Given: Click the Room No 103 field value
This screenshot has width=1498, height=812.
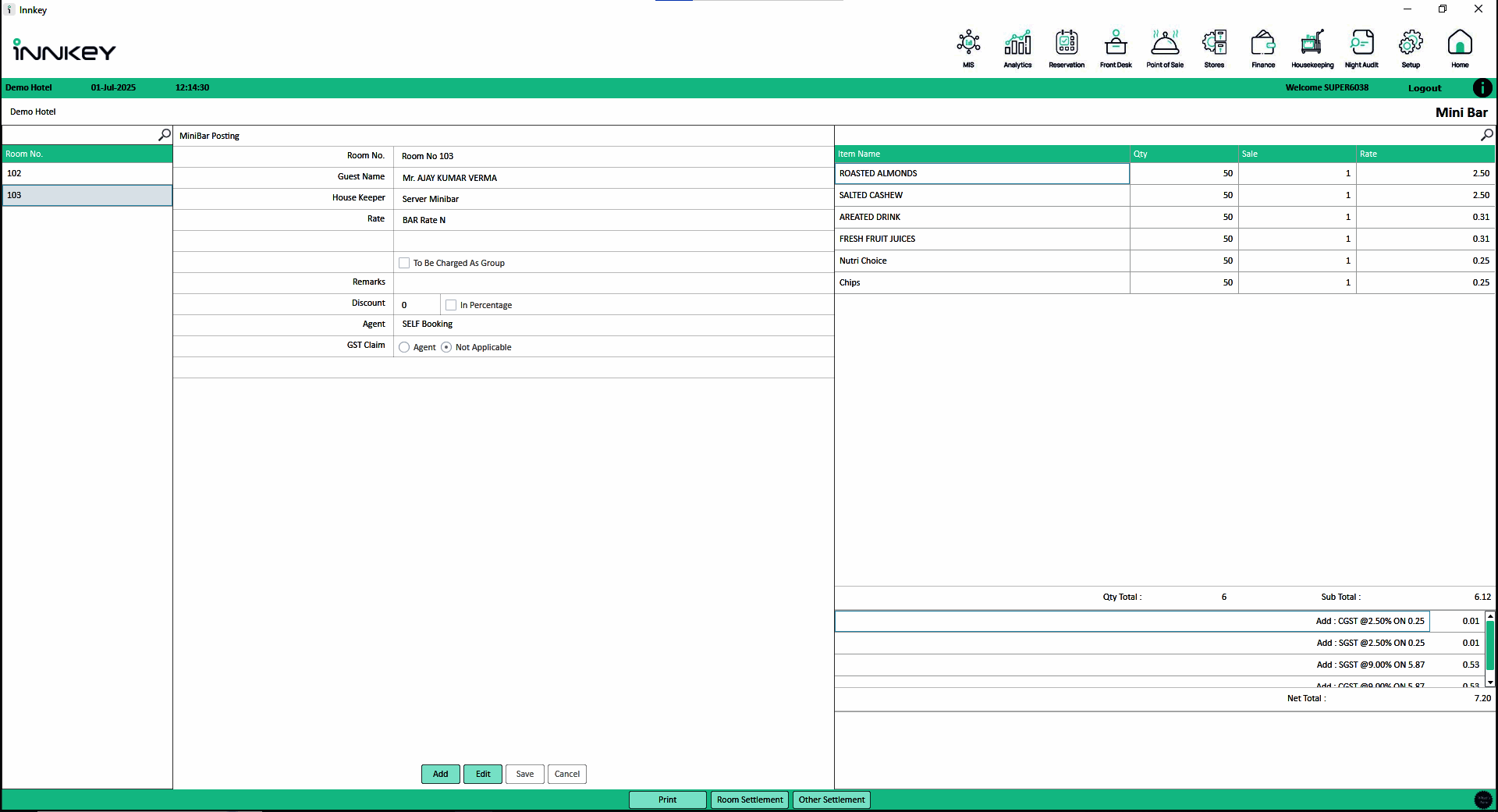Looking at the screenshot, I should tap(428, 156).
